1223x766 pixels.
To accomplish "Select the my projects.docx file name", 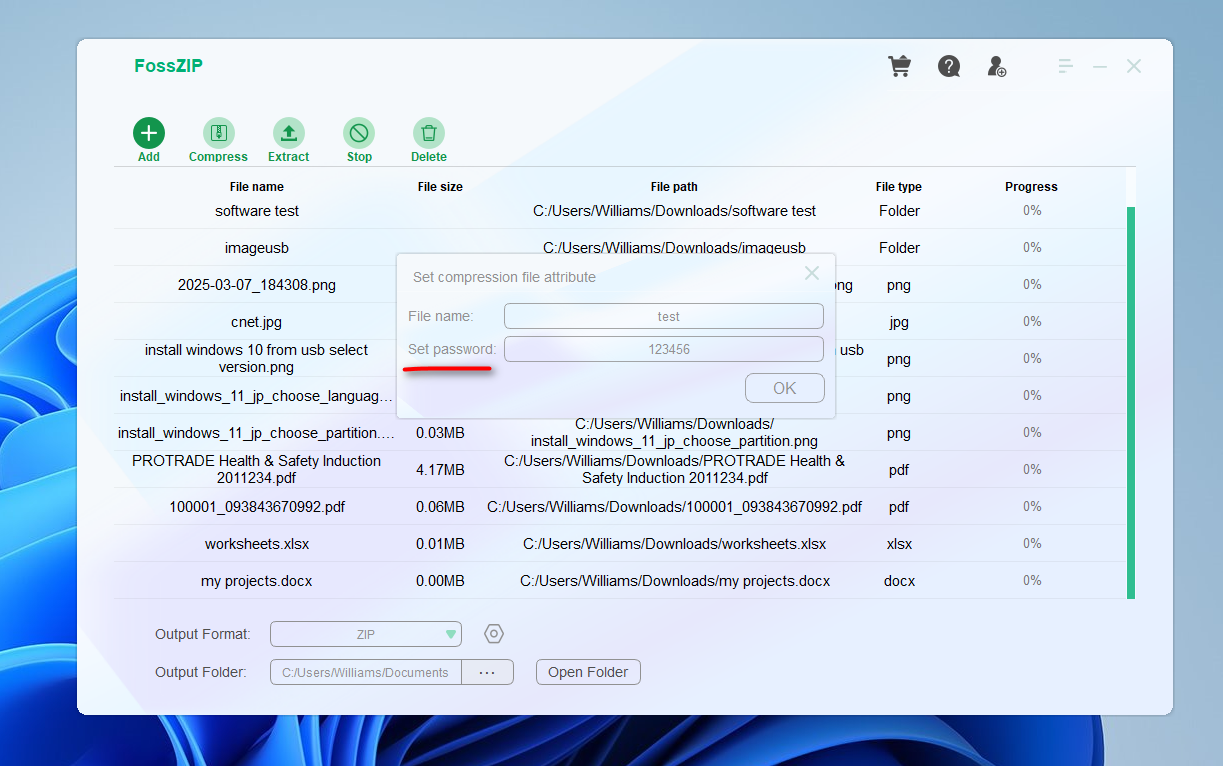I will (x=257, y=581).
